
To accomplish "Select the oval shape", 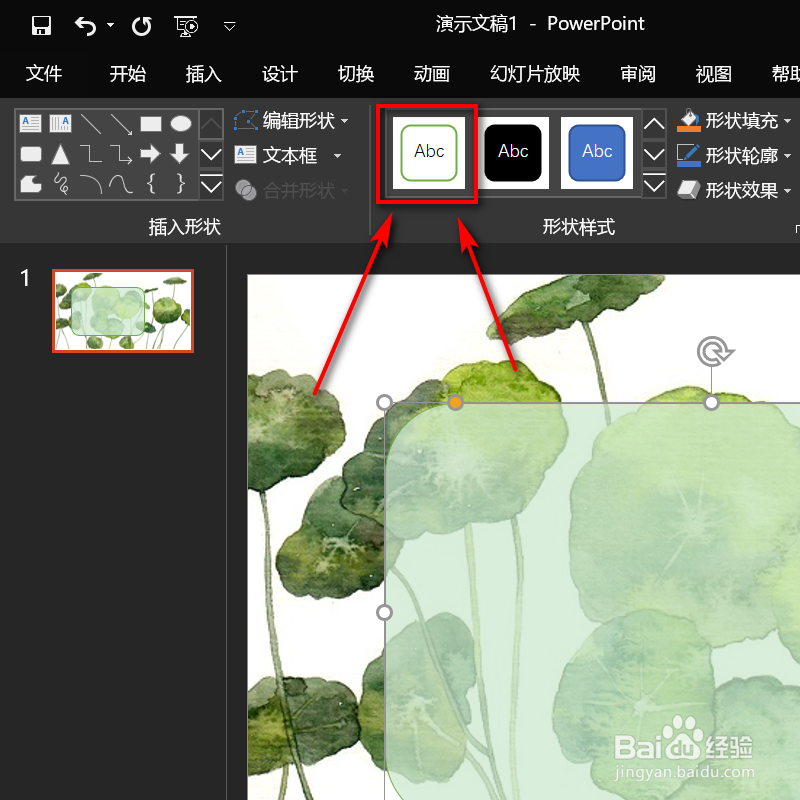I will (x=181, y=123).
